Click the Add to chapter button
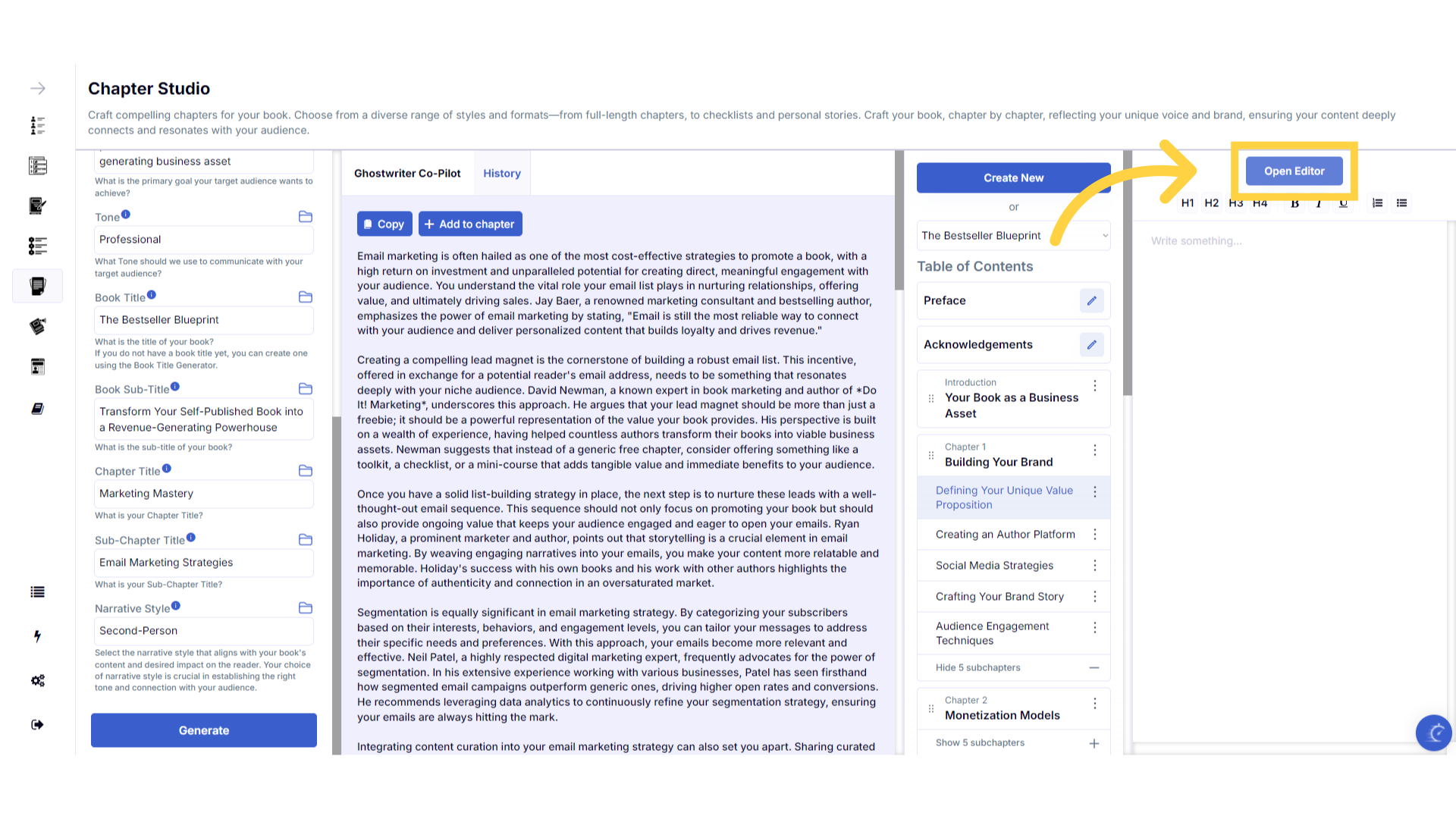The width and height of the screenshot is (1456, 819). click(470, 224)
